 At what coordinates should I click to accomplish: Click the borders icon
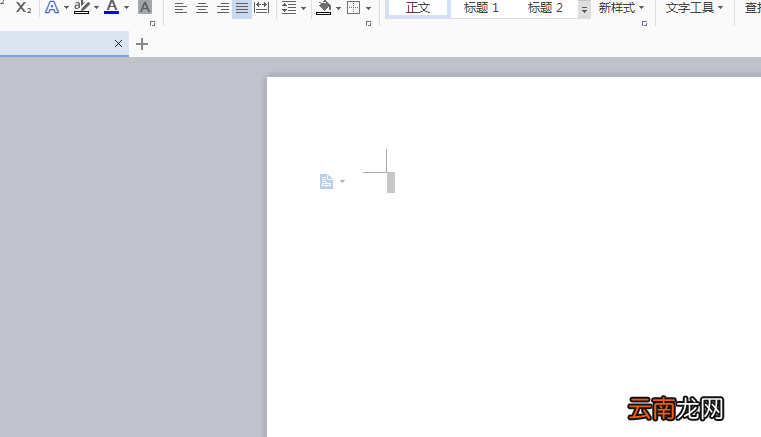click(x=354, y=8)
